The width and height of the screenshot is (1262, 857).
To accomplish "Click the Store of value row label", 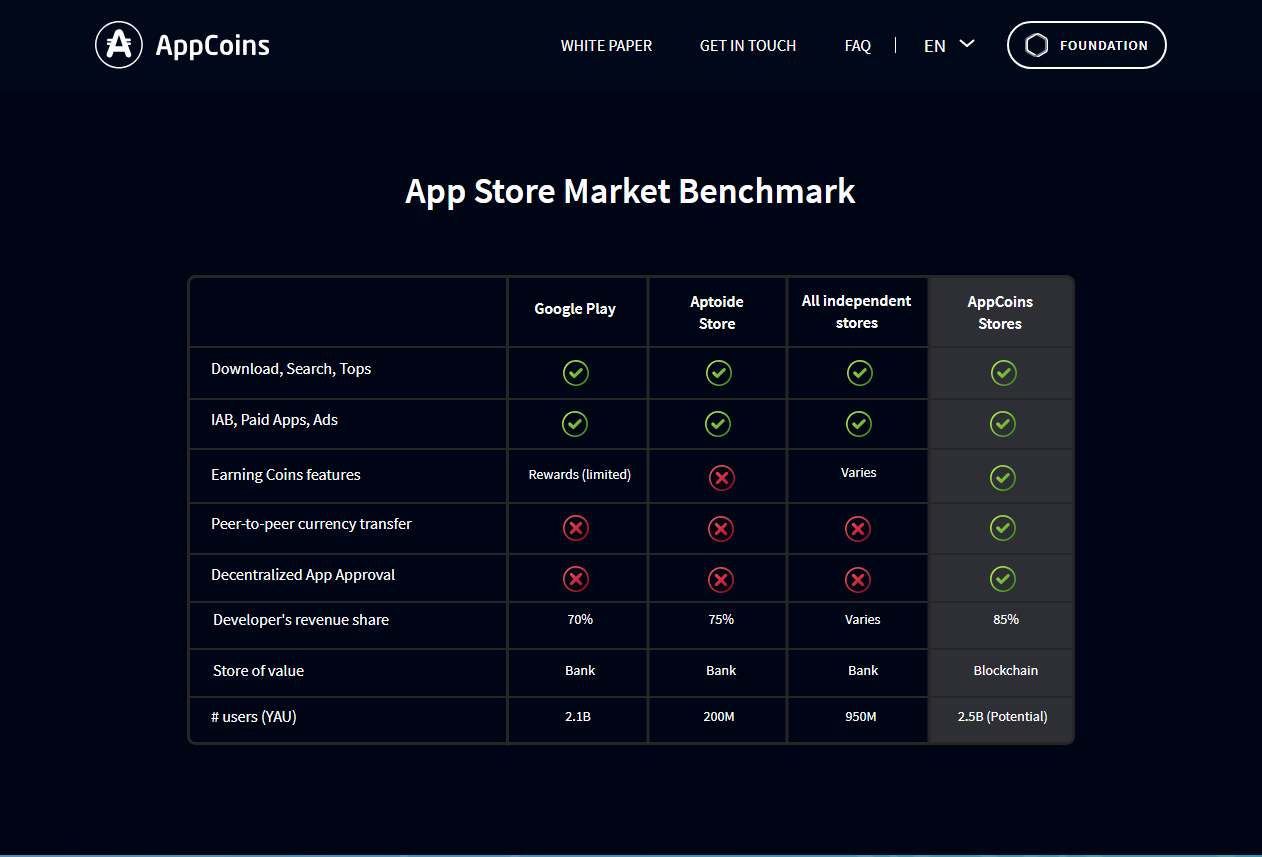I will point(258,671).
